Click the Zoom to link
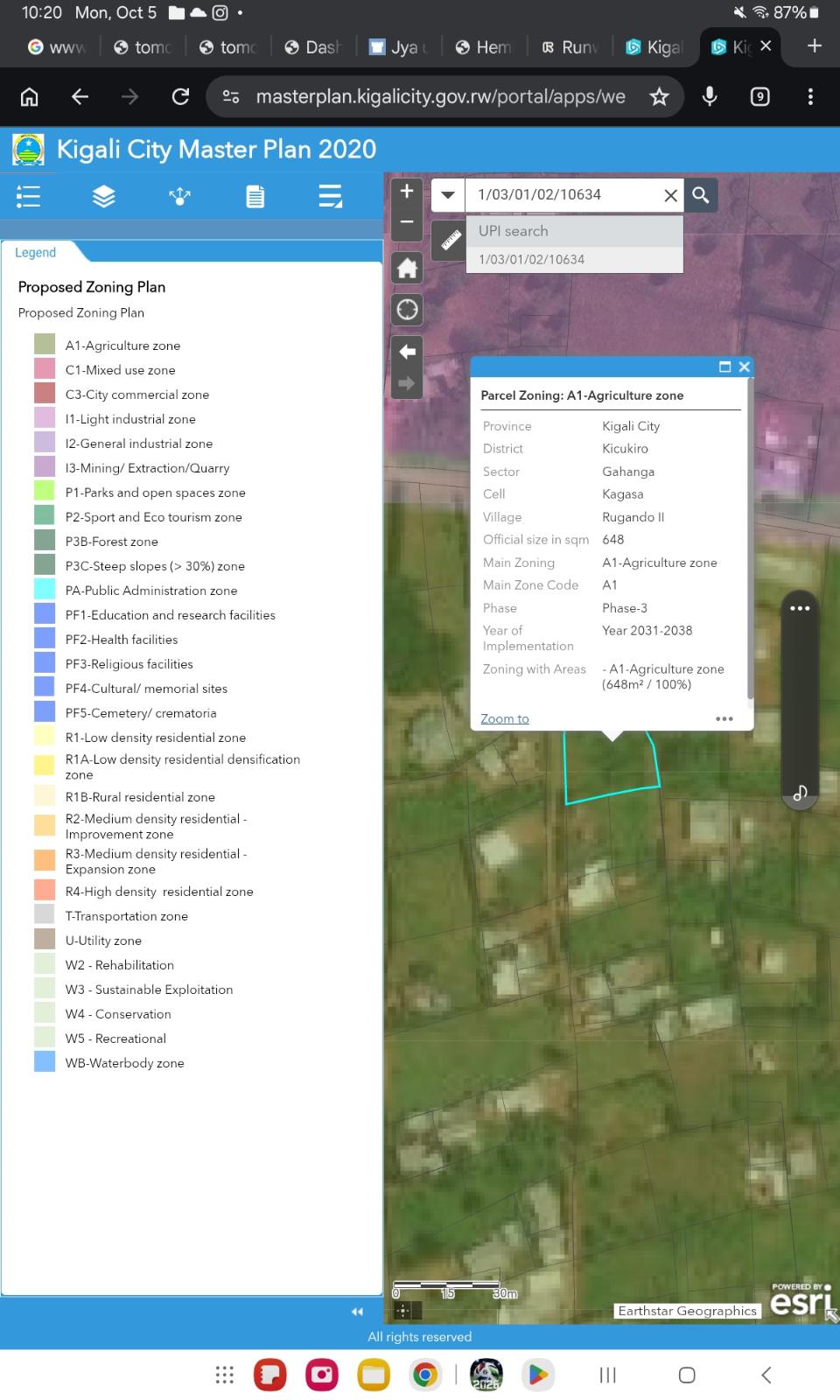This screenshot has height=1400, width=840. pyautogui.click(x=505, y=718)
